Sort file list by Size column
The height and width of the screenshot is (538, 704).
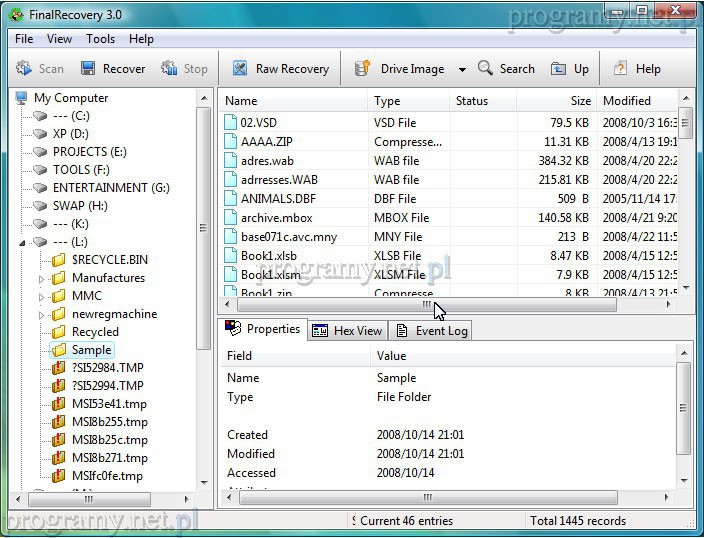[x=555, y=101]
